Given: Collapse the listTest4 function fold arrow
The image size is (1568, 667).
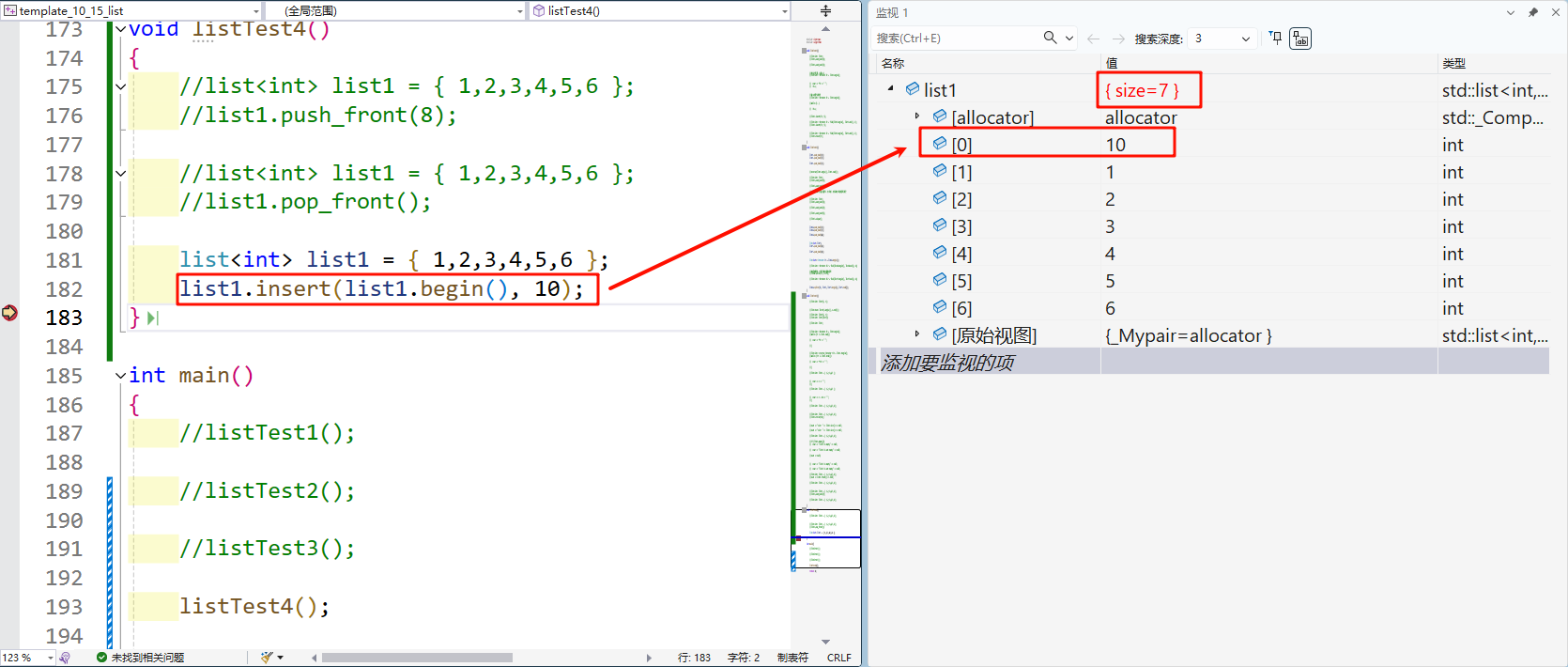Looking at the screenshot, I should 120,29.
